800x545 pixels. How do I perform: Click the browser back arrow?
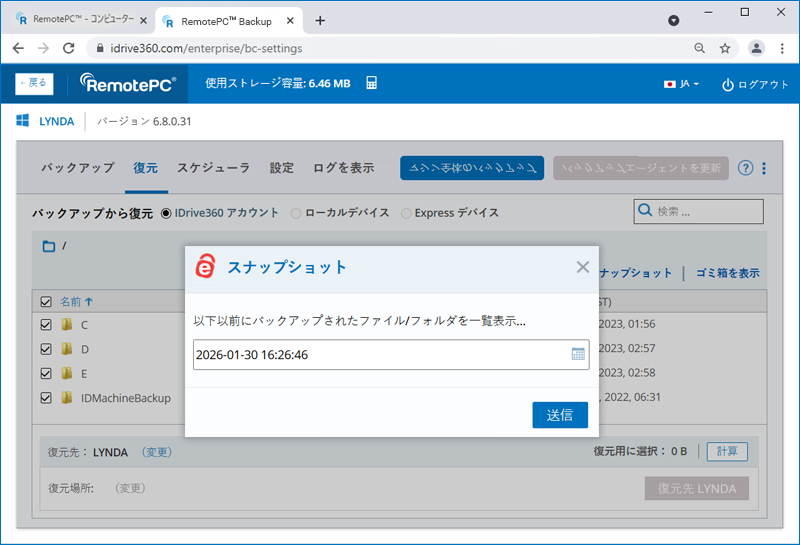tap(18, 48)
